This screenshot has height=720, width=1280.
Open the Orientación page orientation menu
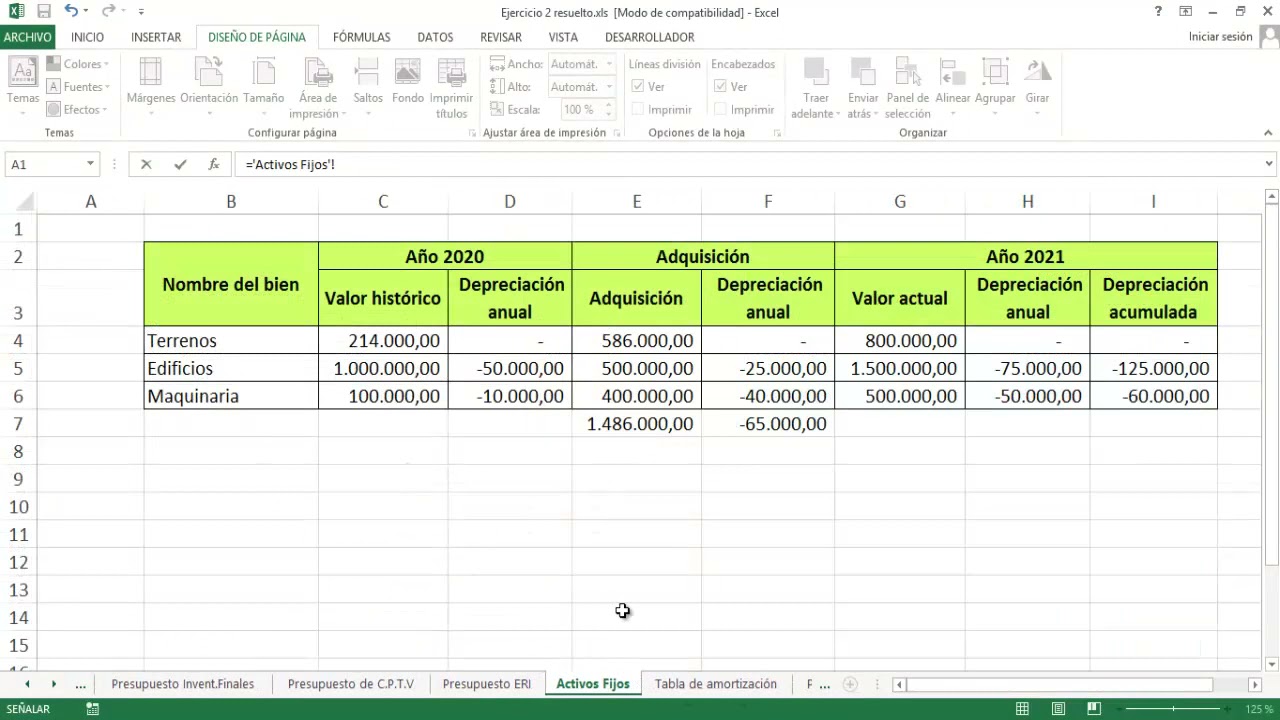coord(209,86)
